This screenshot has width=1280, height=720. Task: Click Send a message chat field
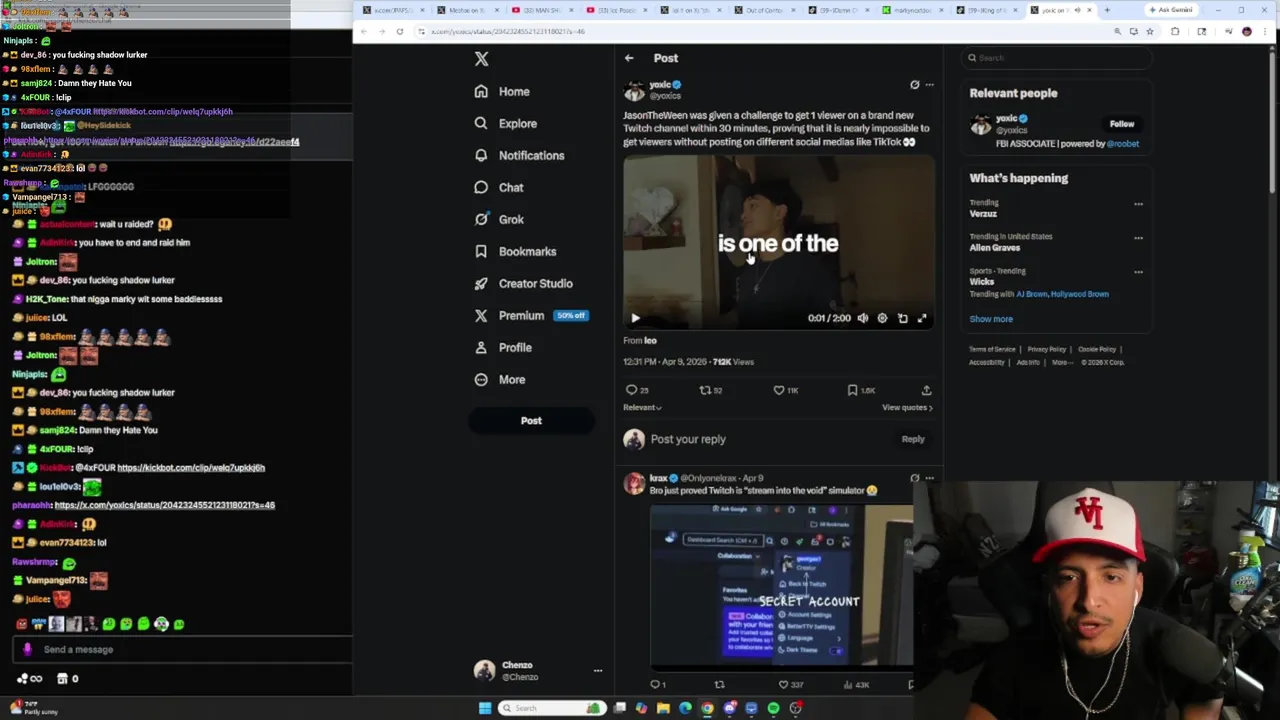coord(184,650)
